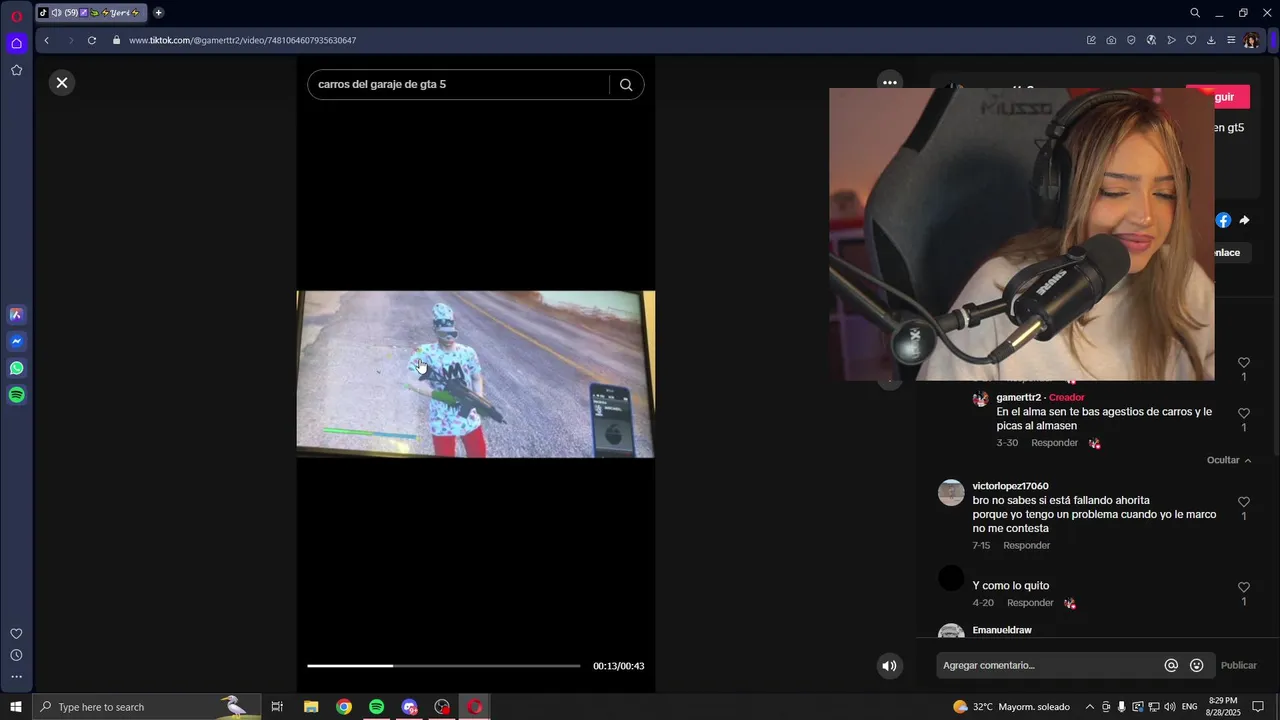Reply to 'Y como lo quito' comment
This screenshot has width=1280, height=720.
[1030, 603]
